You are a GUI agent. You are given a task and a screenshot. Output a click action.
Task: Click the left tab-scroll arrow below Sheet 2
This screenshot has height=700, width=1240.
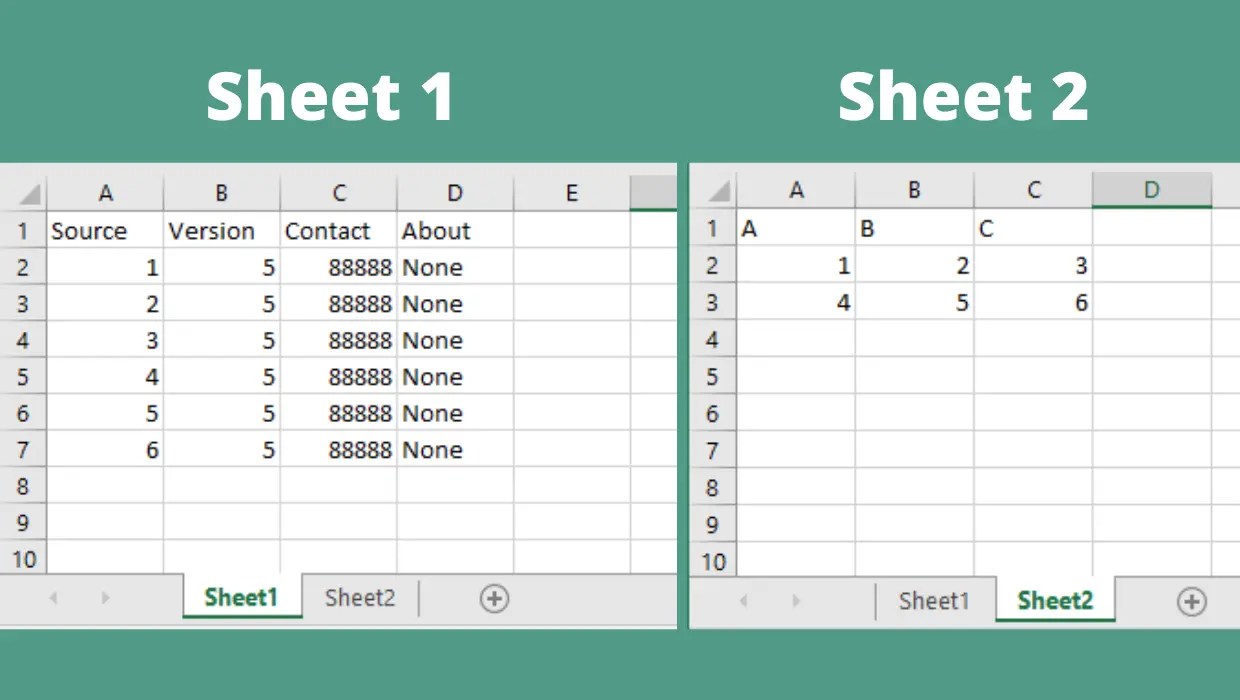743,600
